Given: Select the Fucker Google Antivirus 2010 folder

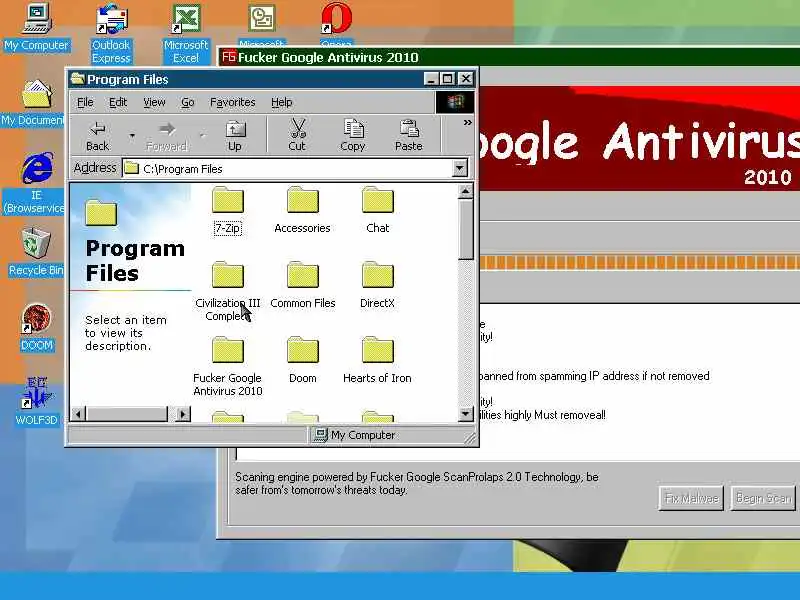Looking at the screenshot, I should 228,367.
